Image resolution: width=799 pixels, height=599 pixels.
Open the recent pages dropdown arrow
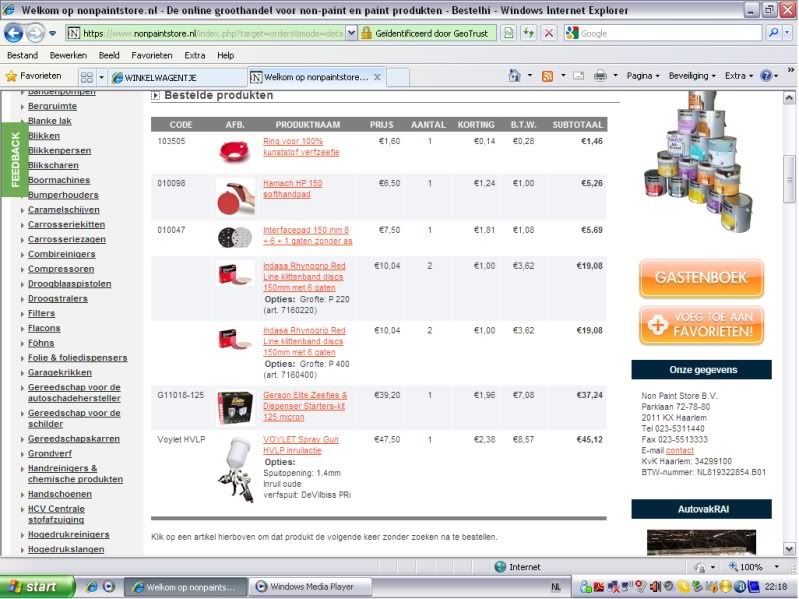click(52, 34)
